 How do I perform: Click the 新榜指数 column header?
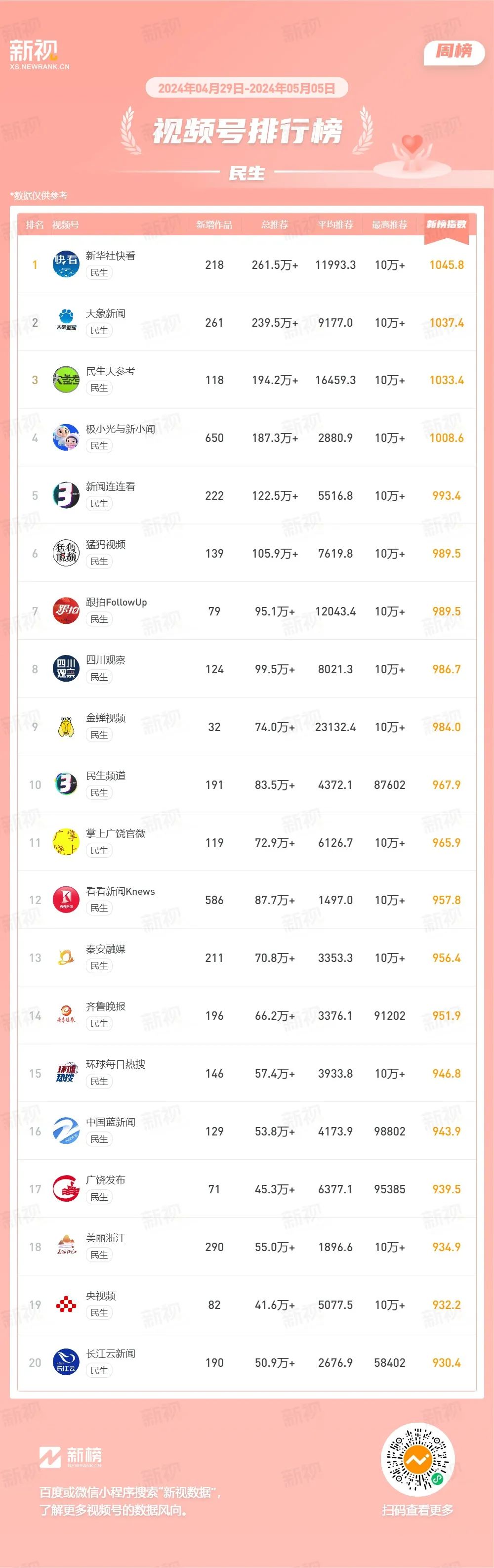[x=447, y=224]
